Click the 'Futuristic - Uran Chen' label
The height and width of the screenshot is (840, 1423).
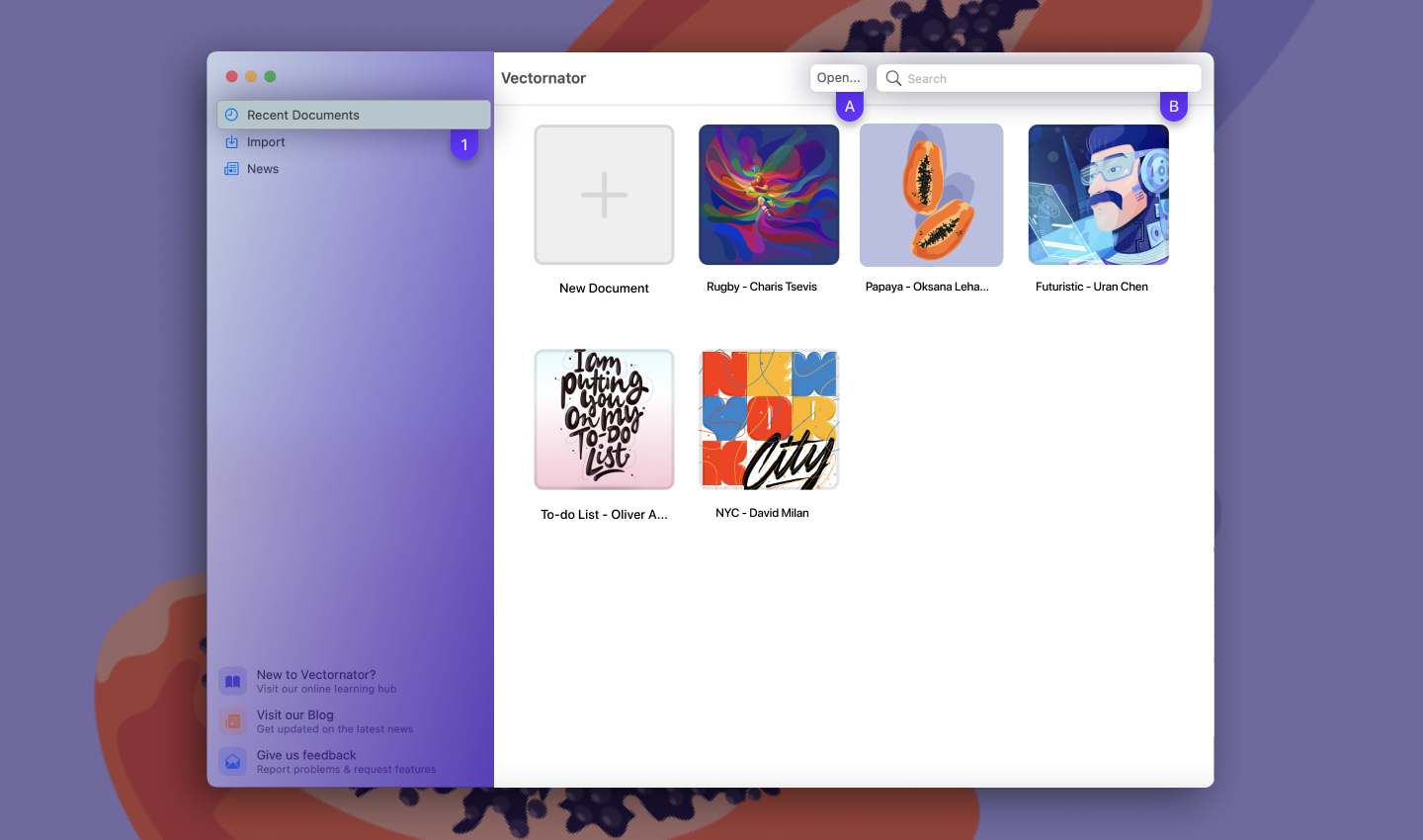[x=1092, y=287]
